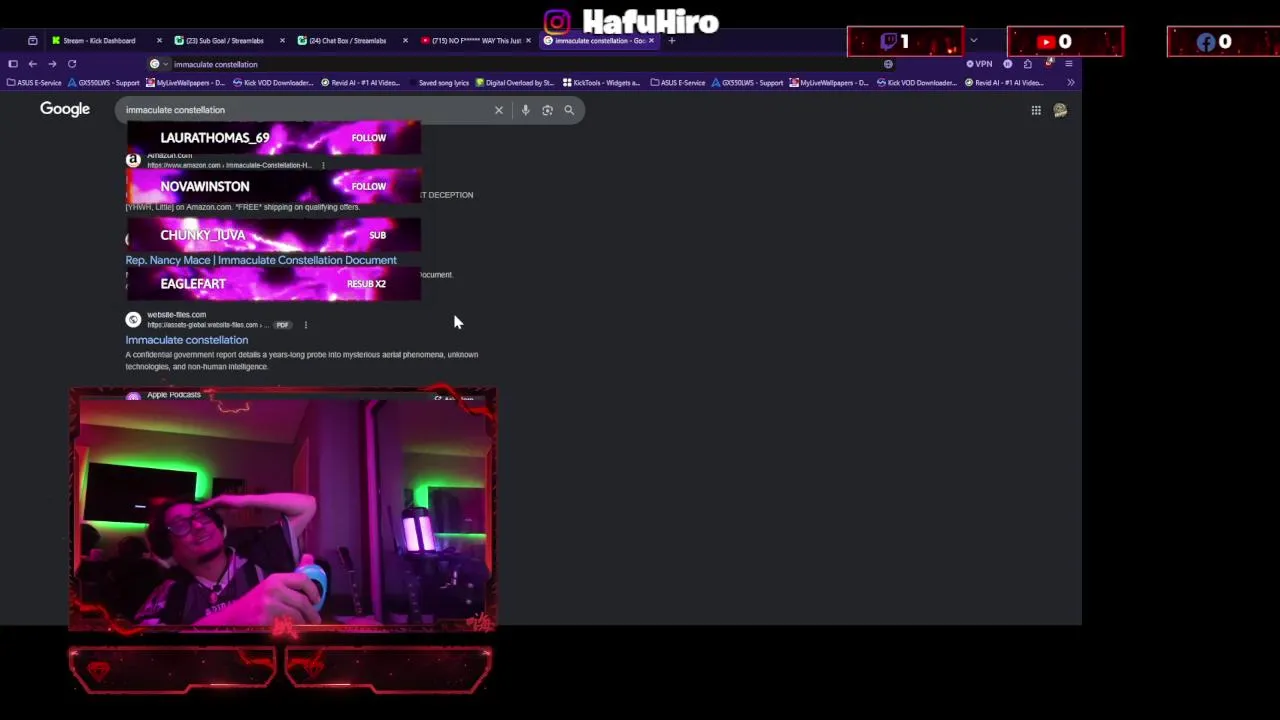Open the KickTools - Widgets bookmark
1280x720 pixels.
click(x=601, y=83)
